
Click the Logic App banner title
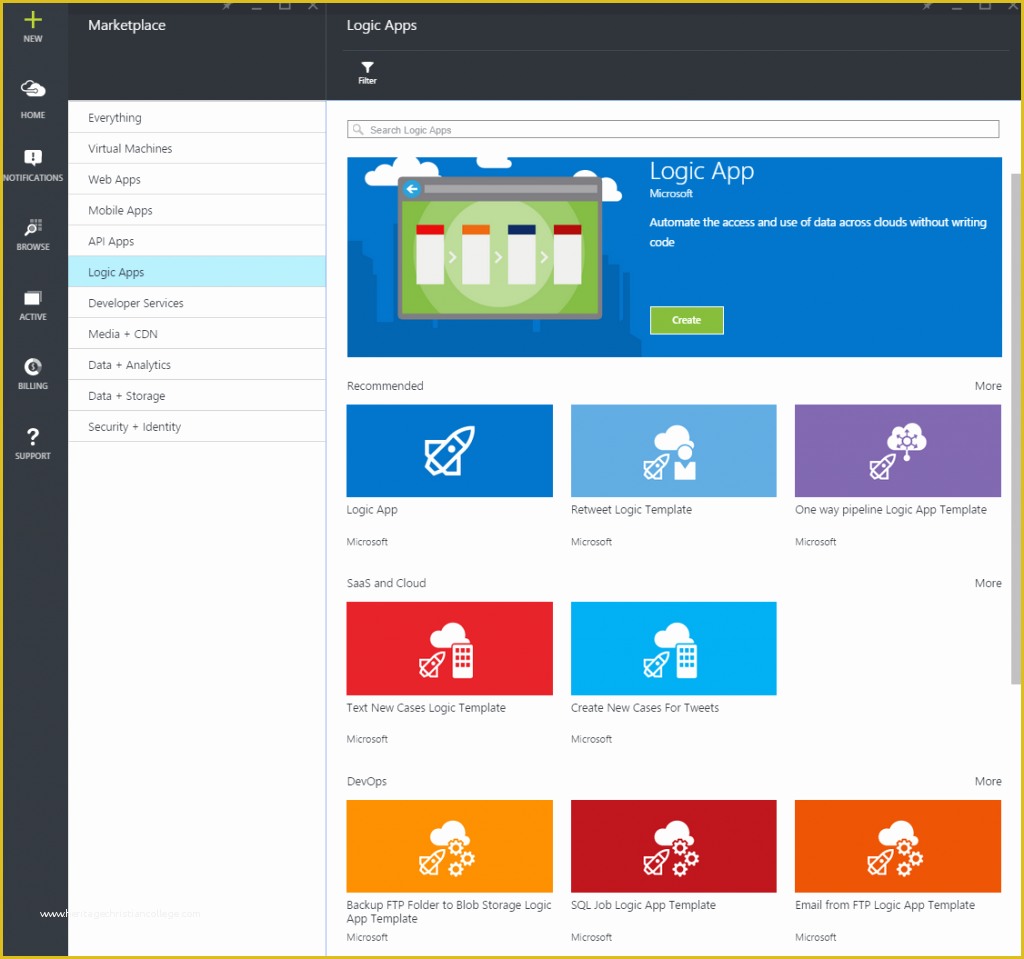click(701, 171)
